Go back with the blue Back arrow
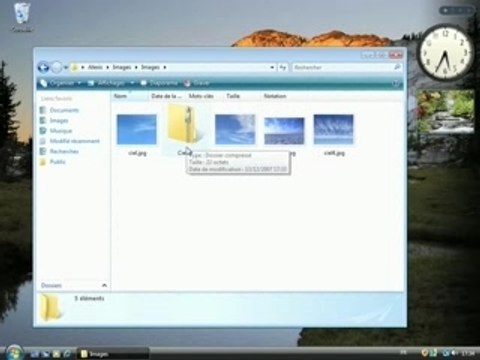This screenshot has width=480, height=360. [43, 68]
